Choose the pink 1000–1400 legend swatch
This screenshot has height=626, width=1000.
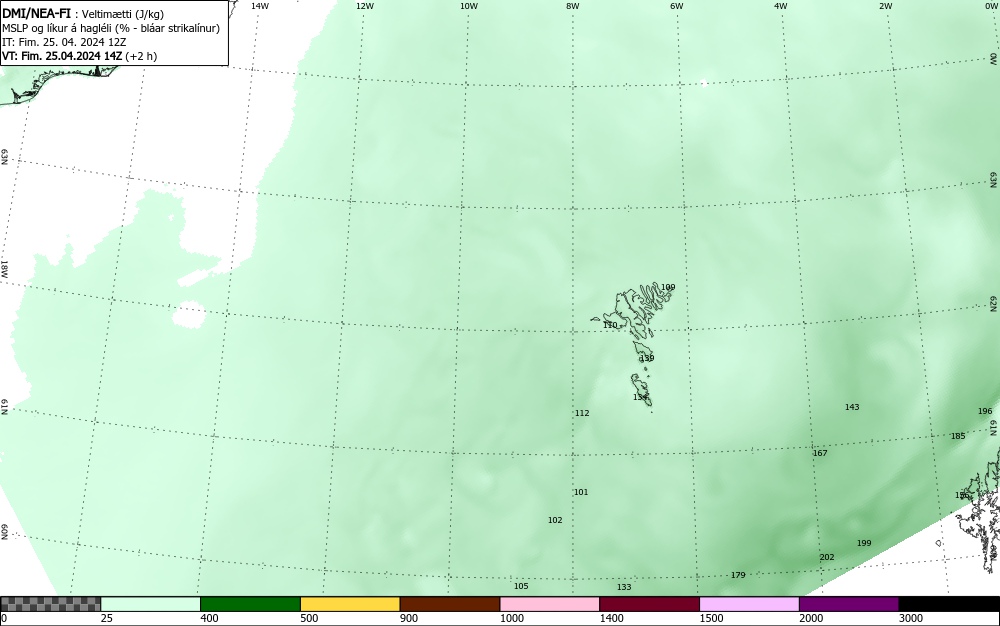550,604
